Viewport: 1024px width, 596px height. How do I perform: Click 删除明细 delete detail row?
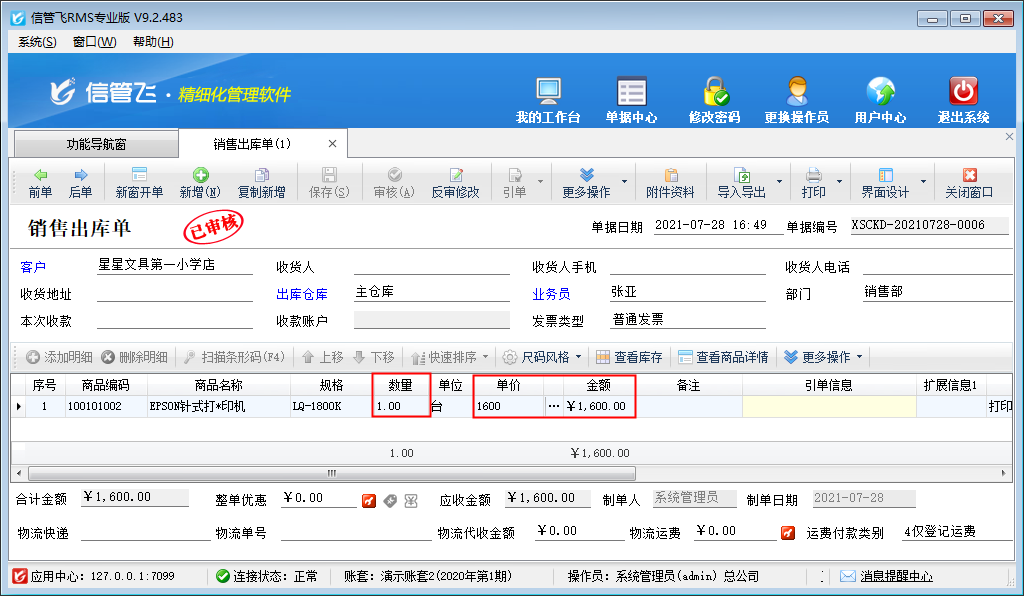(x=135, y=357)
